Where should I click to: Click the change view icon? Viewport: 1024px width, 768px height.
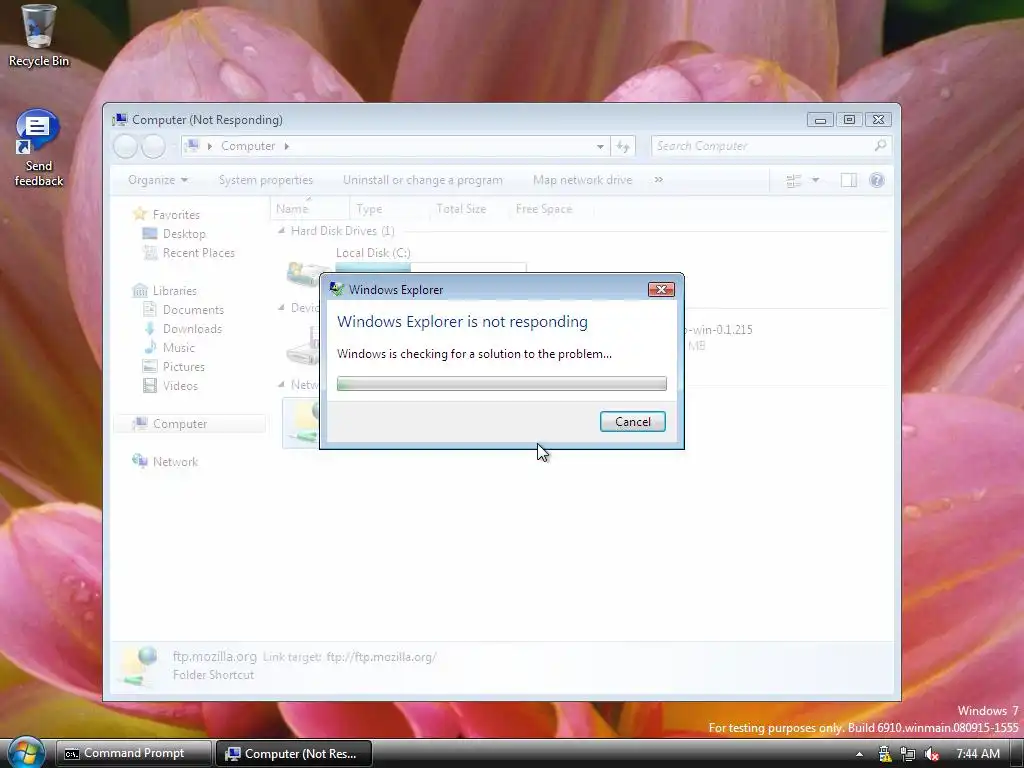(x=793, y=181)
